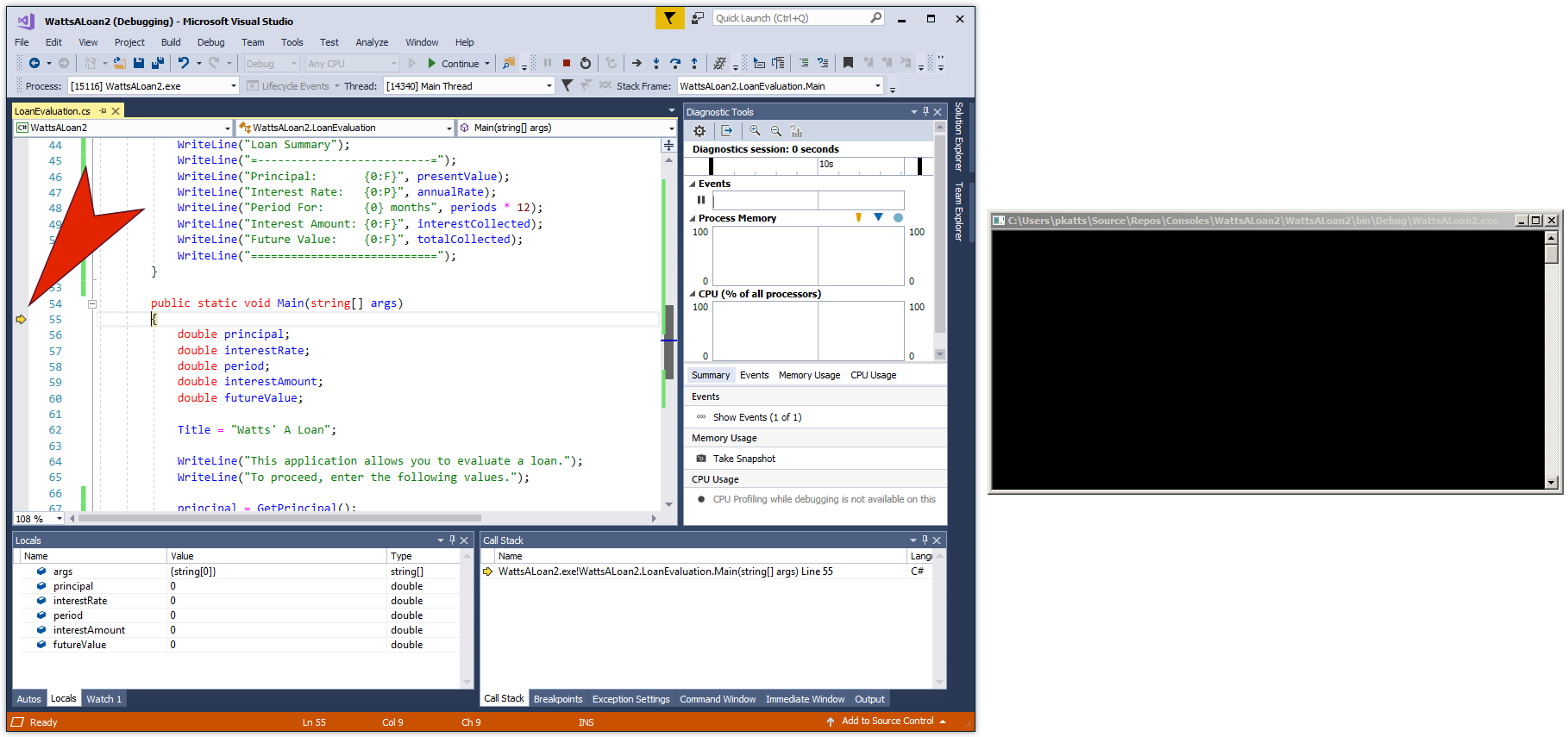Screen dimensions: 1568x737
Task: Open the Build menu
Action: [171, 42]
